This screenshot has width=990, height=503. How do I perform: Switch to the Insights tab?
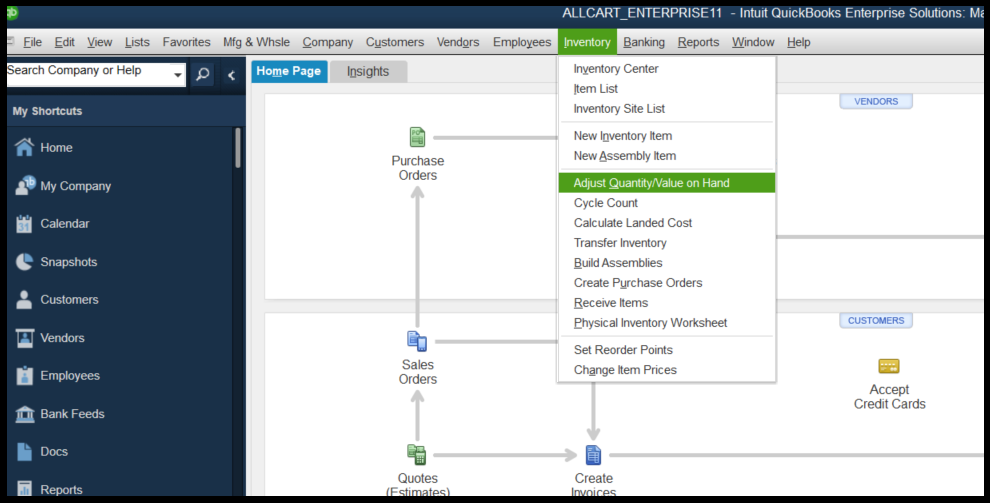[x=368, y=72]
